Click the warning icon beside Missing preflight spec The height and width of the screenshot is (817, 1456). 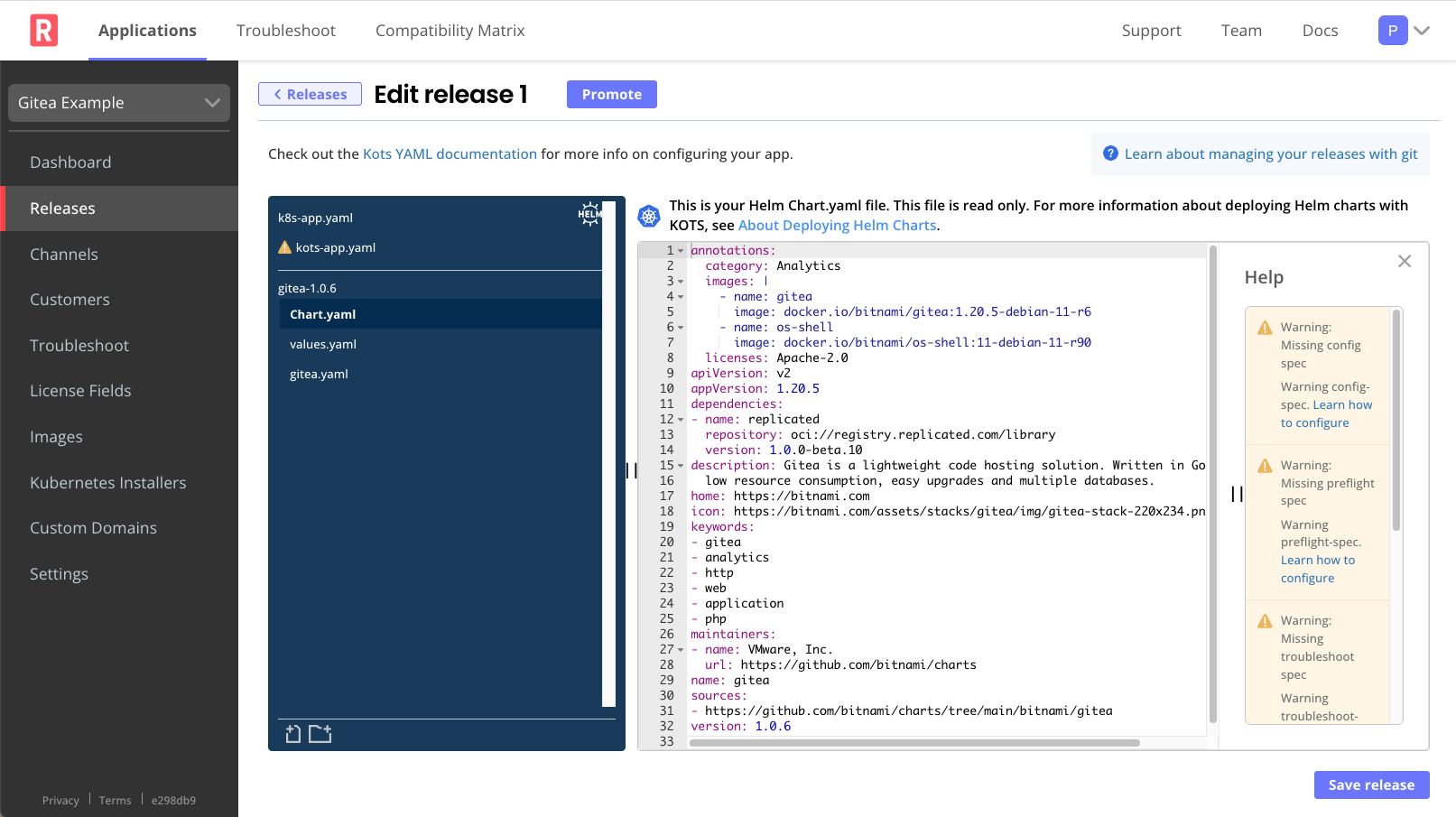coord(1264,466)
